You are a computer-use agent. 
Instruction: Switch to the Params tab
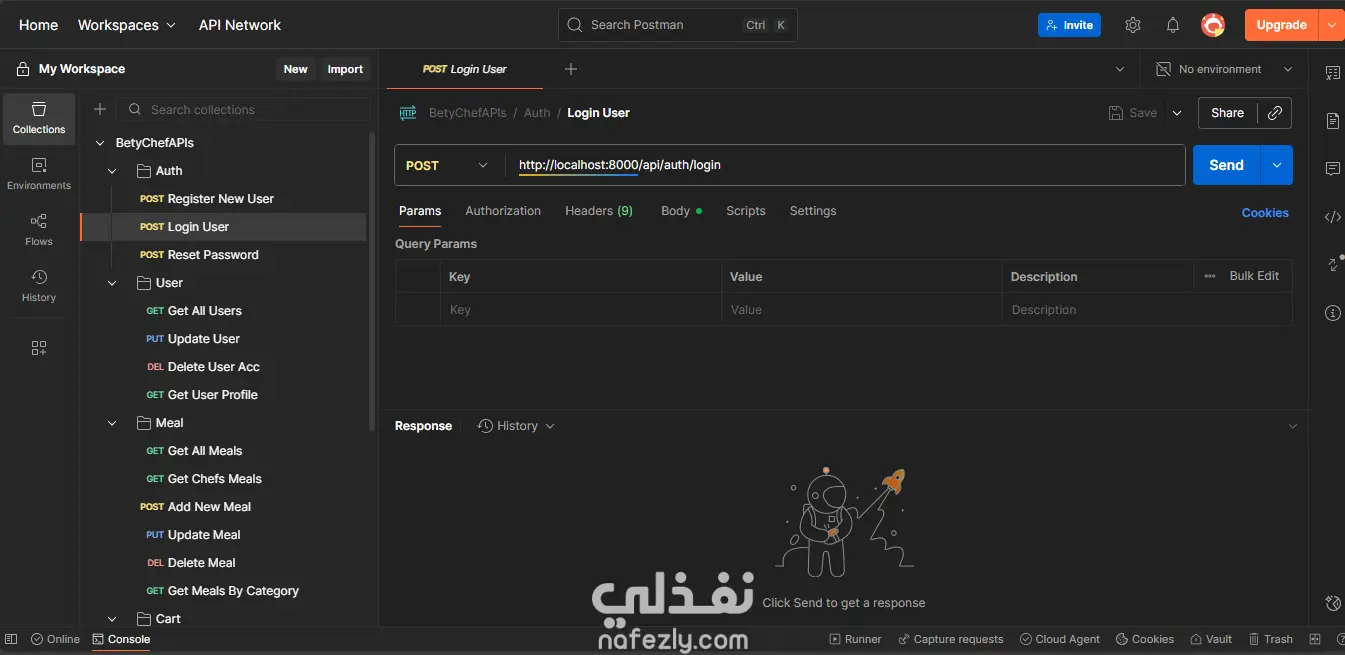pyautogui.click(x=420, y=211)
